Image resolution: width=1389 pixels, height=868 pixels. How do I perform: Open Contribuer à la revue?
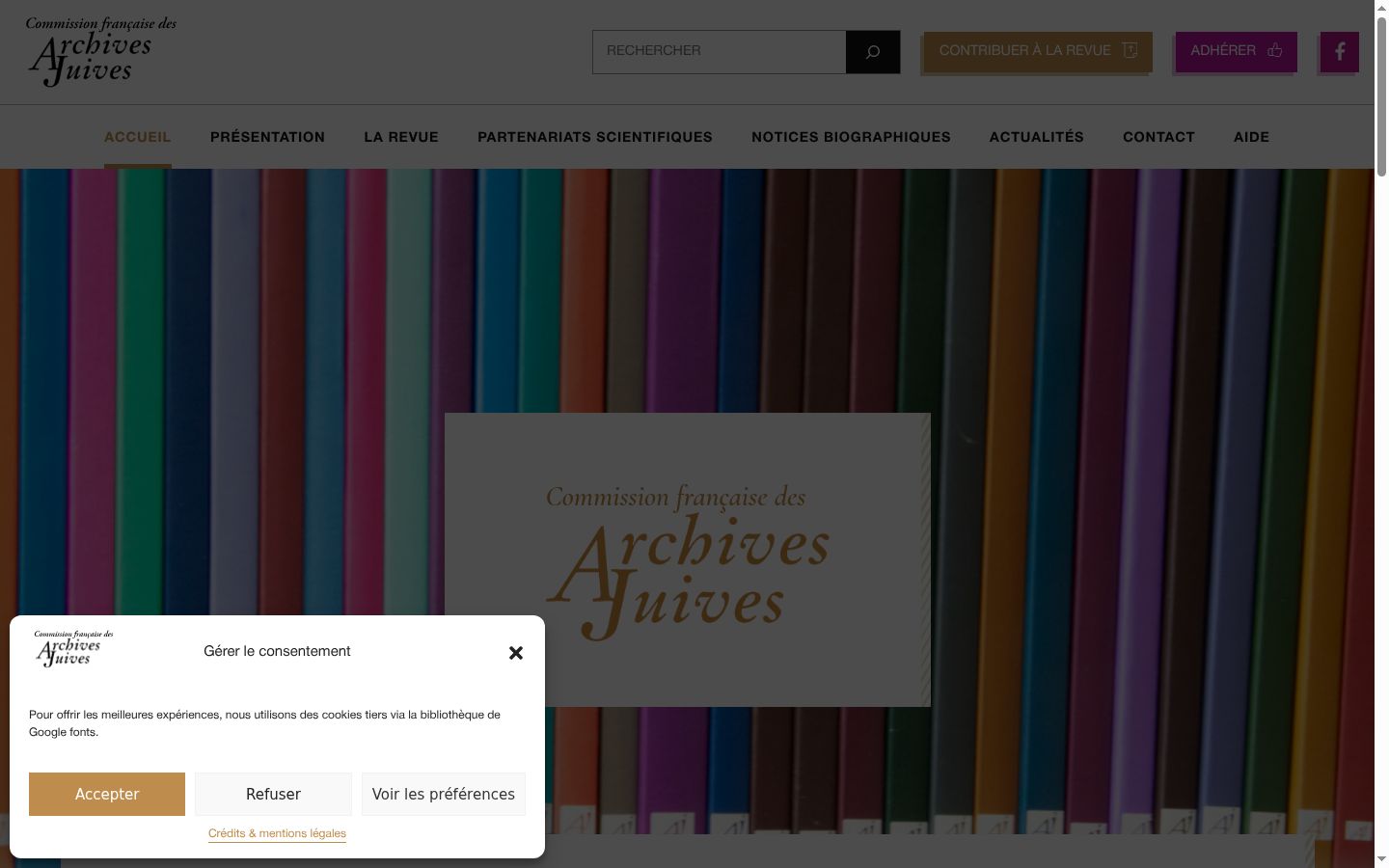pos(1038,52)
